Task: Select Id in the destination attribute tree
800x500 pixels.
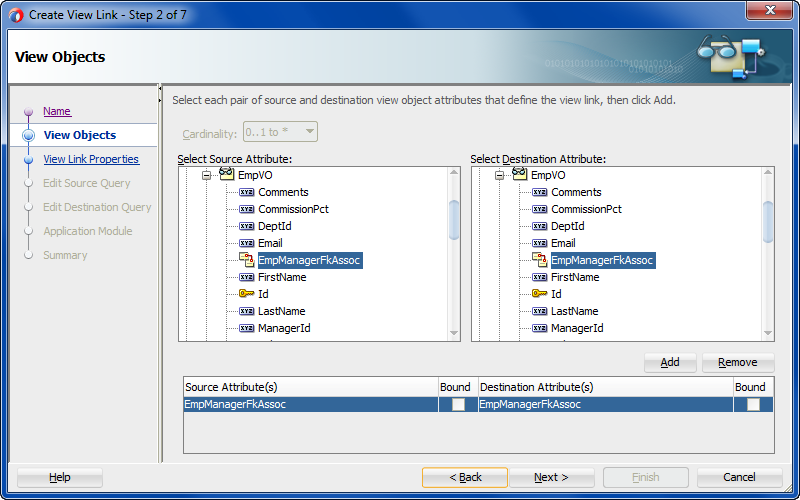Action: pos(556,294)
